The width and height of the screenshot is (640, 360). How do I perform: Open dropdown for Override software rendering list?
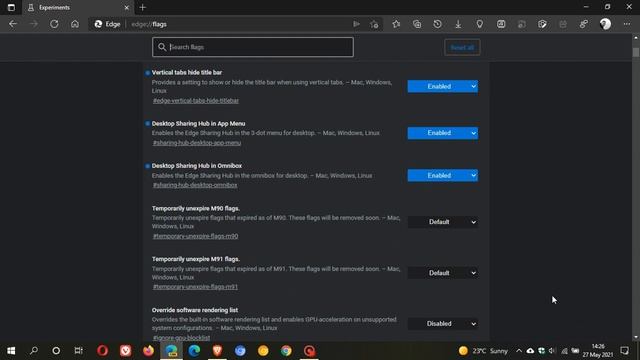(442, 324)
